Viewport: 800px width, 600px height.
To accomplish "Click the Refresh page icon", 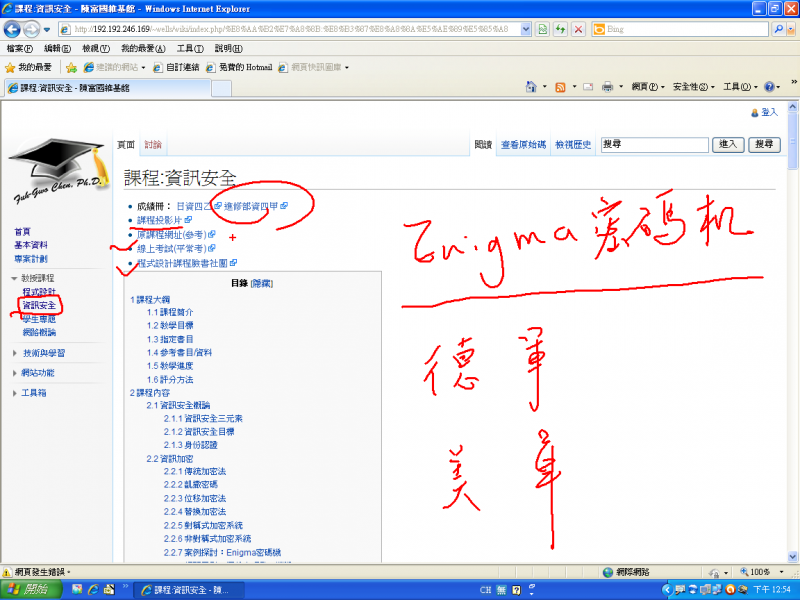I will coord(562,29).
